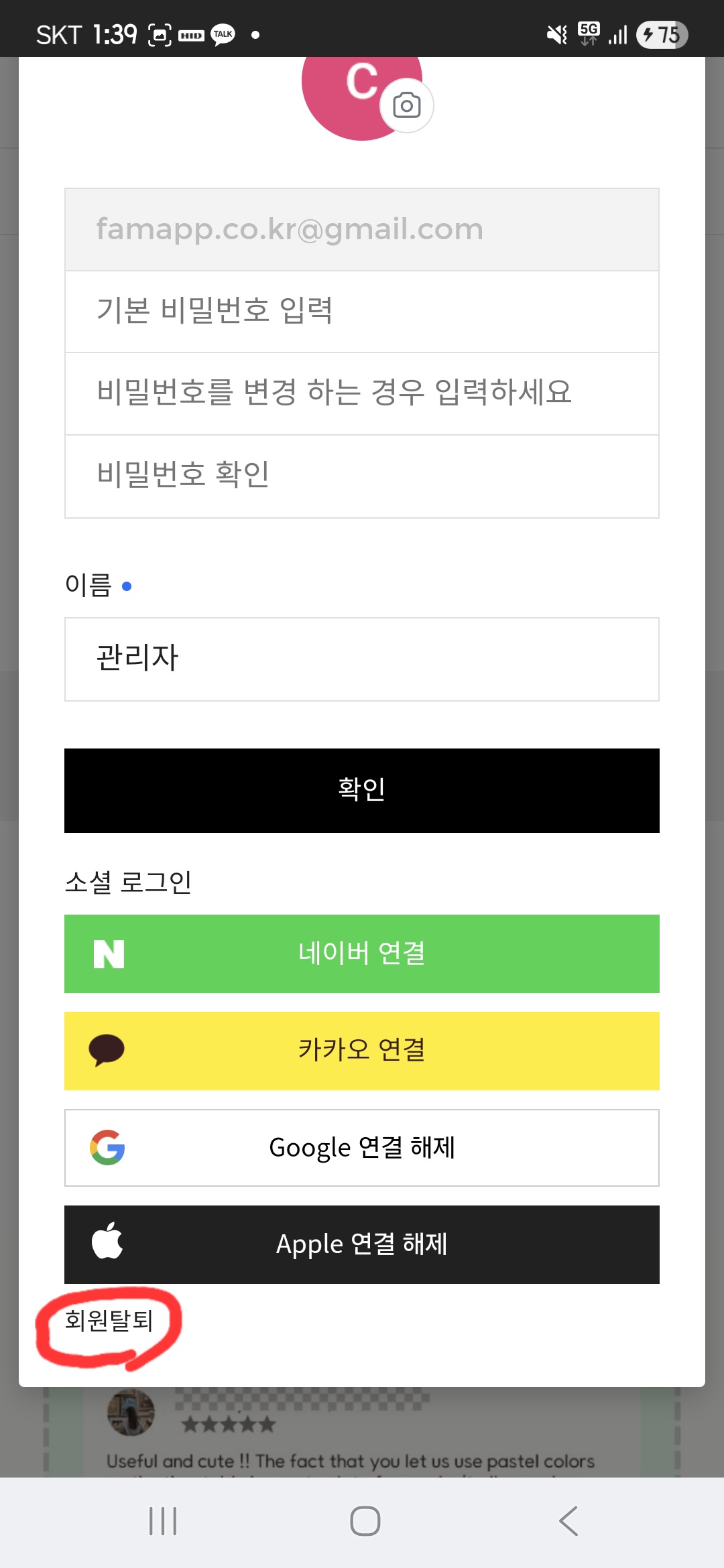Focus the new password change field

click(x=362, y=393)
